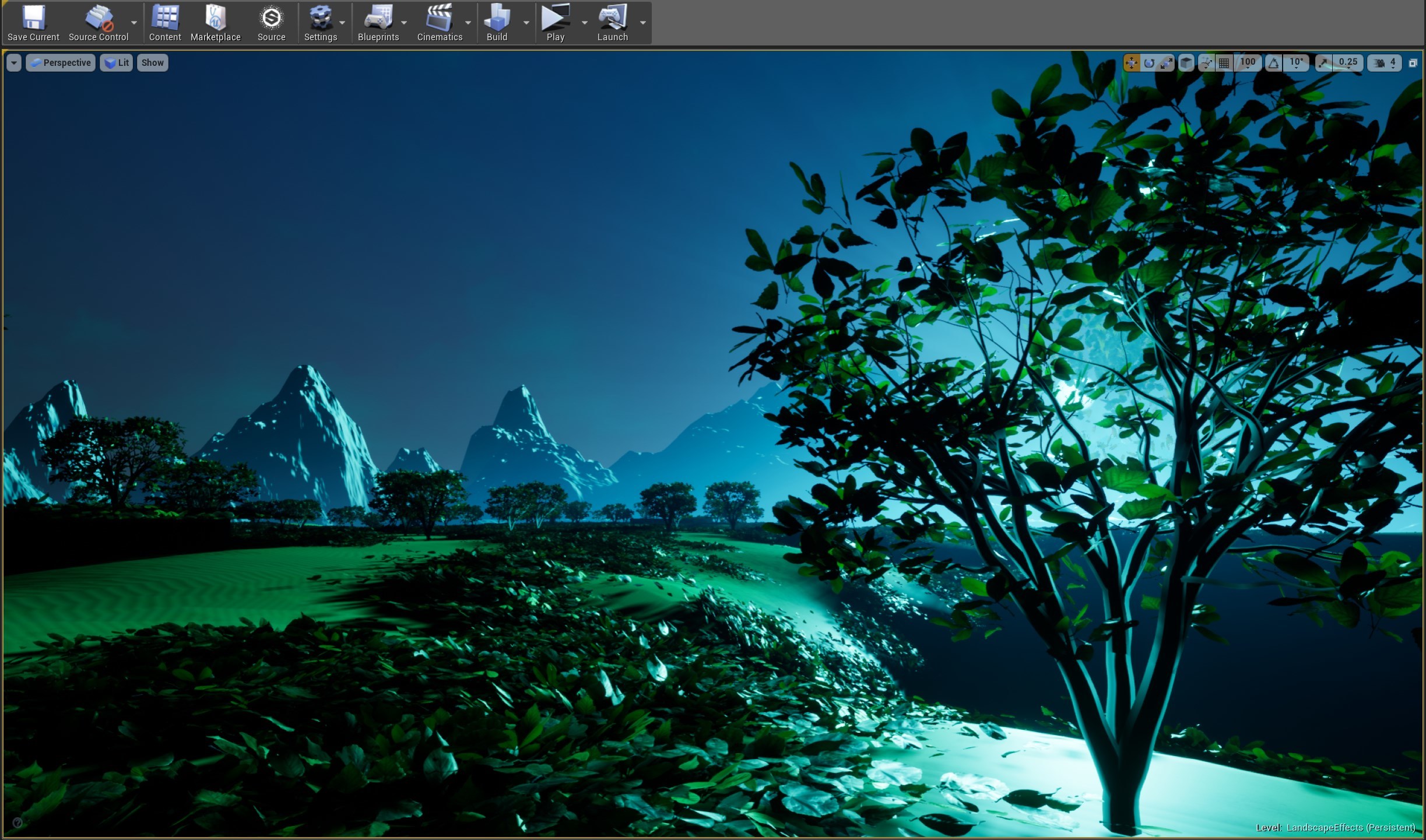Select the Translate tool in the viewport

(x=1131, y=62)
